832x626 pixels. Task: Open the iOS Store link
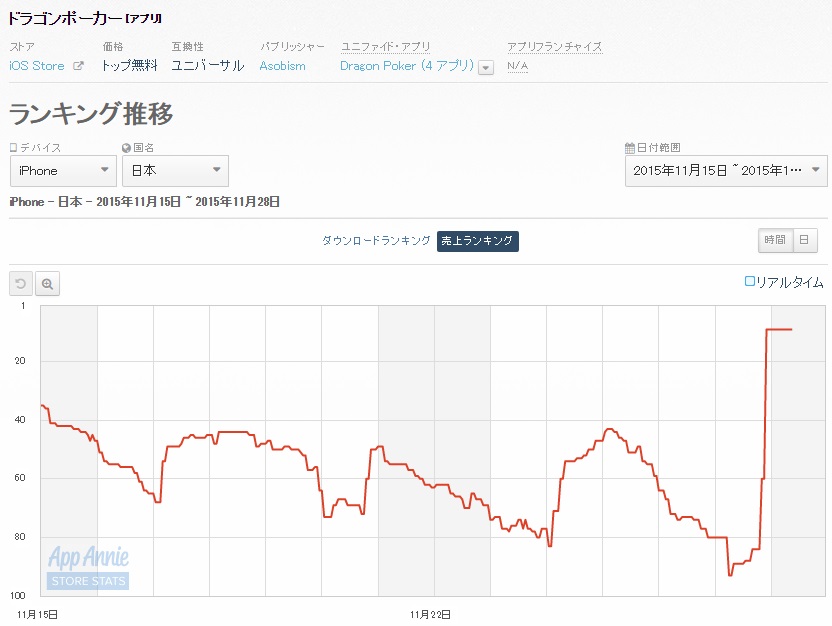(37, 66)
